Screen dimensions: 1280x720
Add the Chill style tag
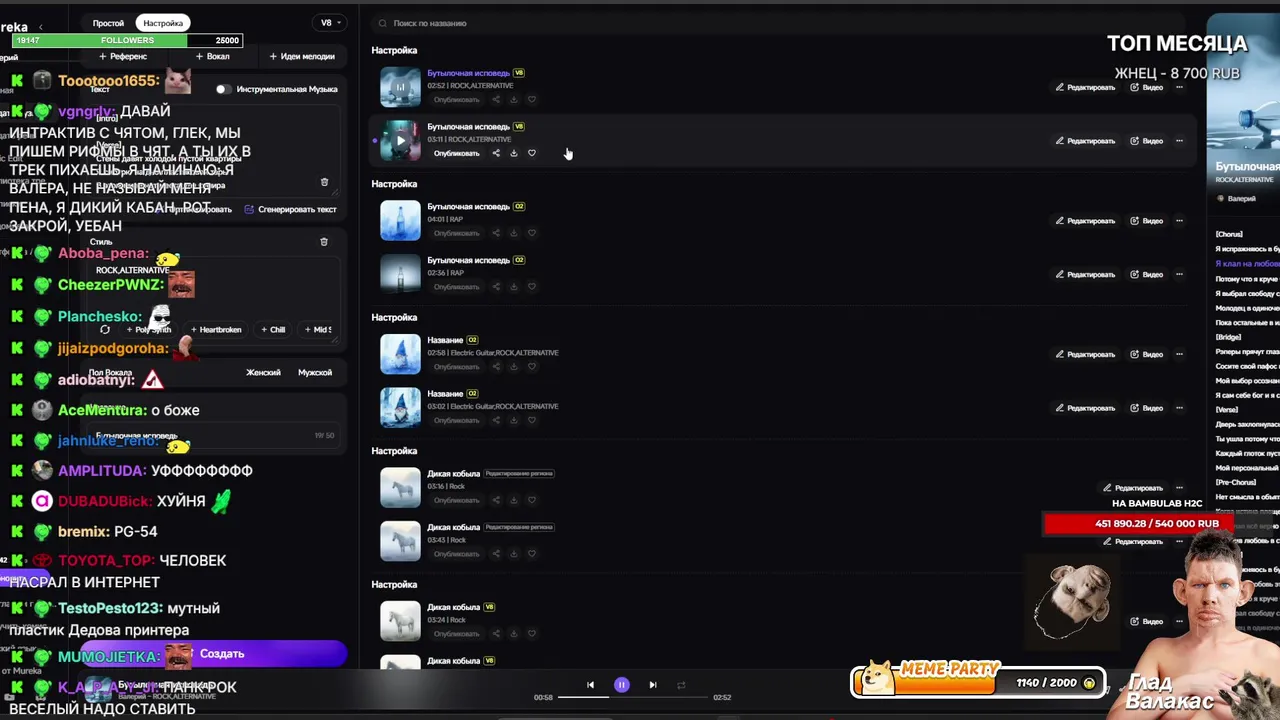coord(272,329)
